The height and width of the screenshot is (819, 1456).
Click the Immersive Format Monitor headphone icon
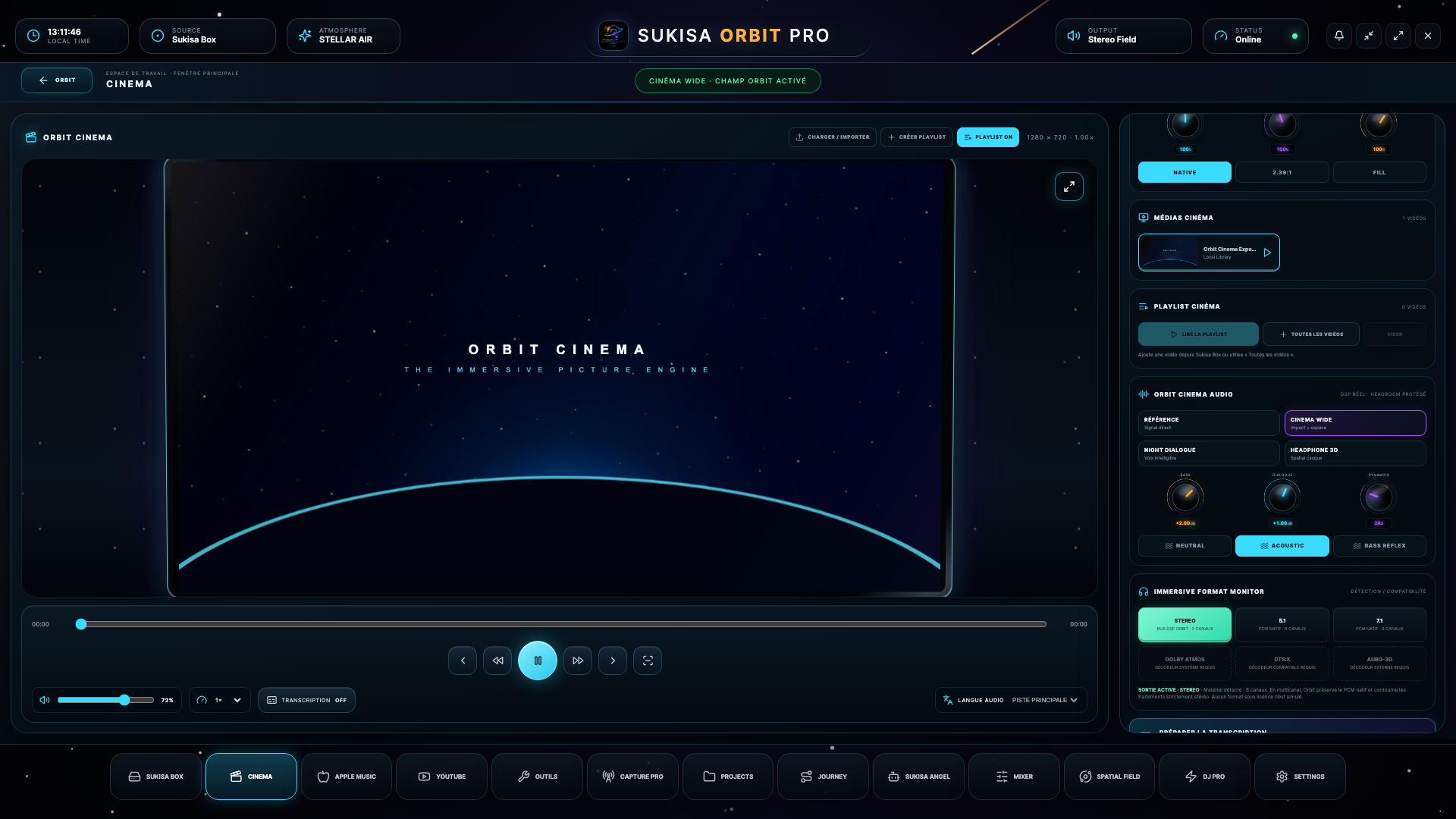(1144, 591)
